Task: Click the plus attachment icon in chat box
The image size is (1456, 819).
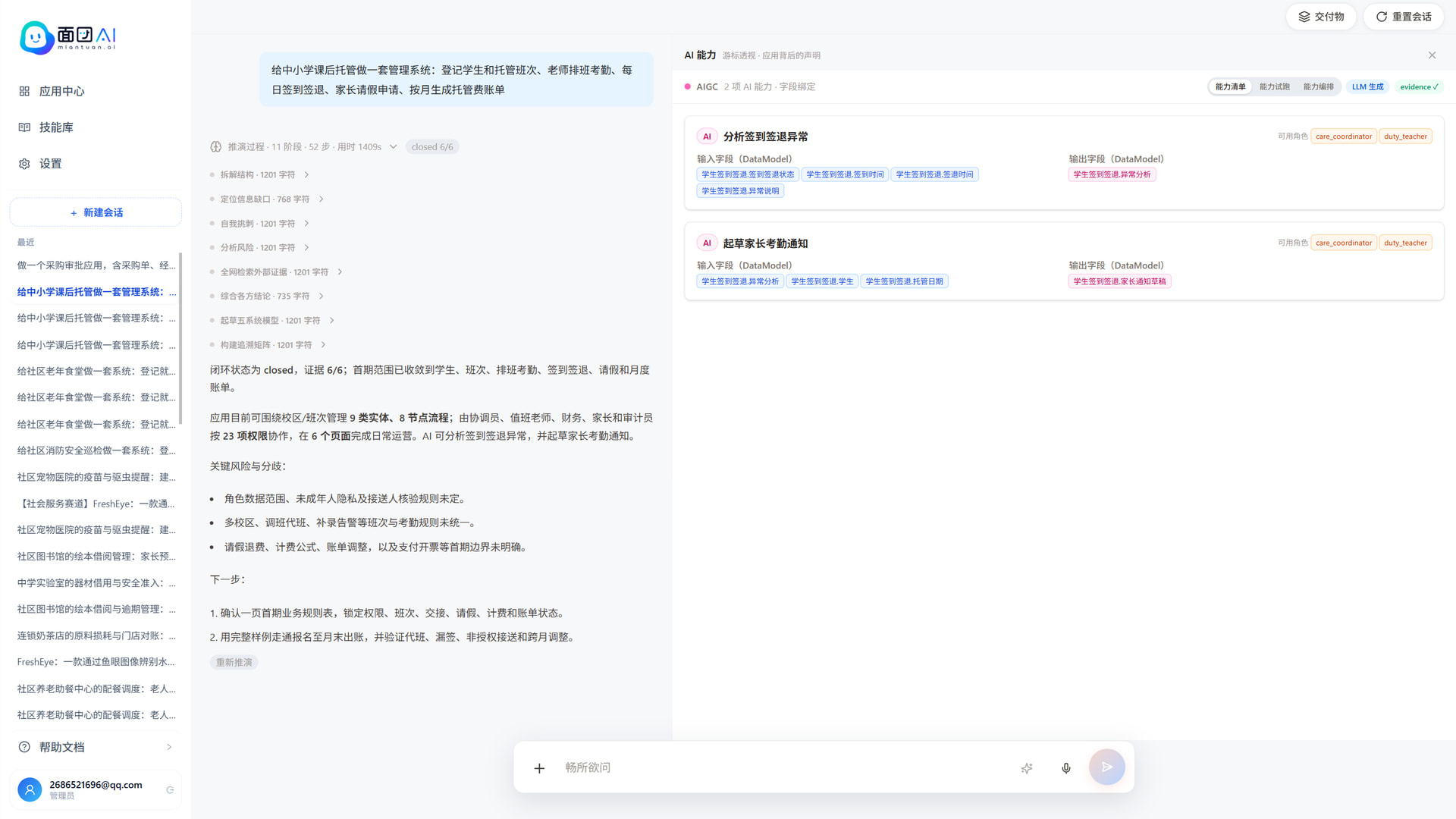Action: [x=539, y=768]
